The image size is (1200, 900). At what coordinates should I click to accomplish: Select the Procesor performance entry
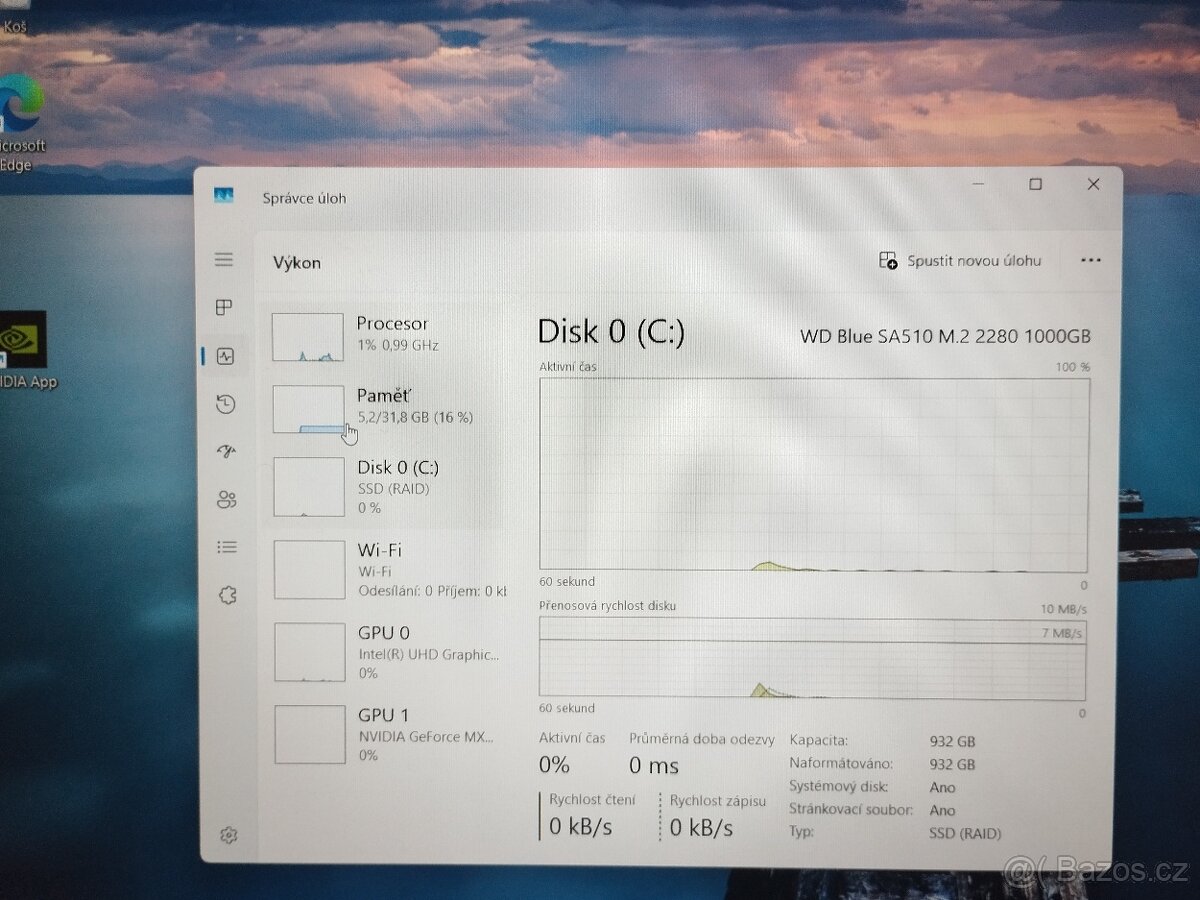click(x=380, y=335)
